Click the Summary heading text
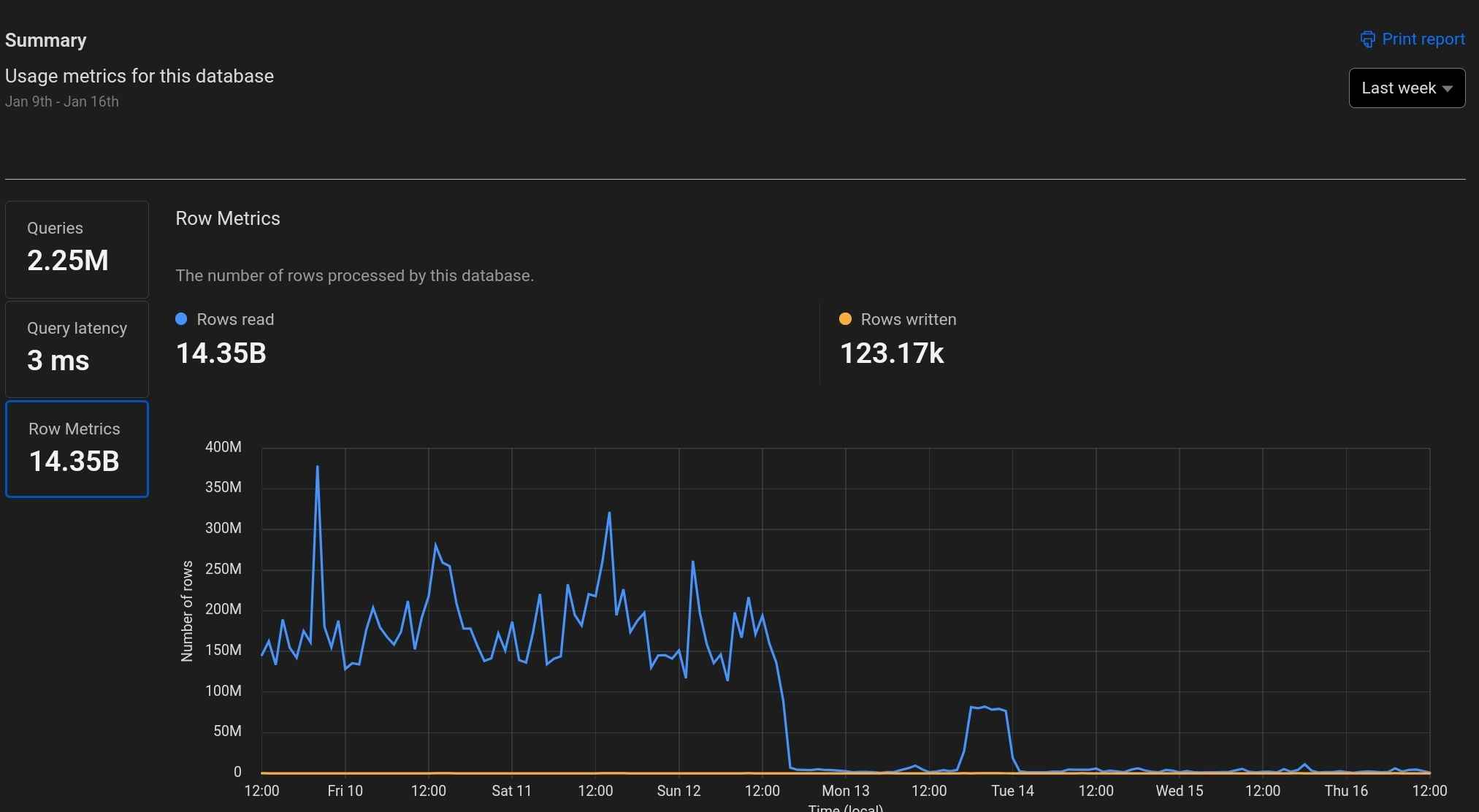 (45, 40)
